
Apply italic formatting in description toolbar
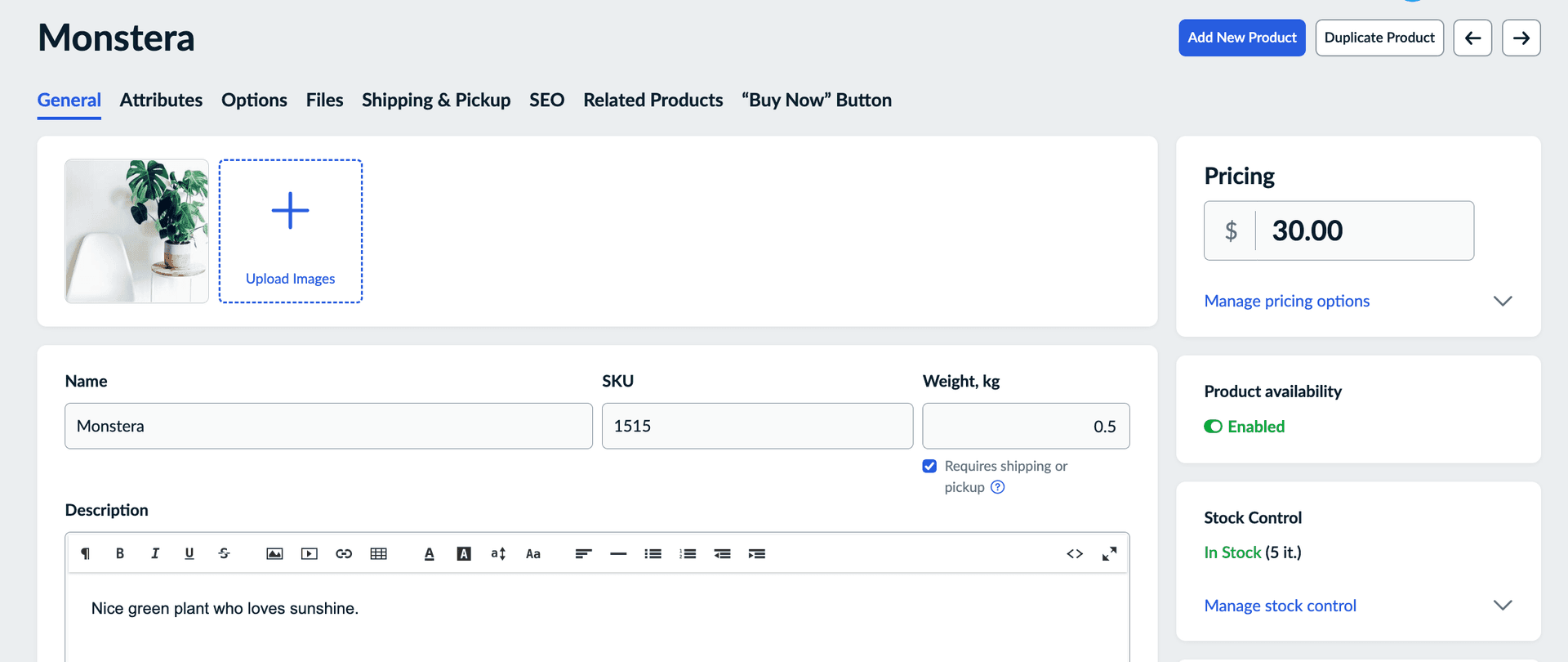pos(154,553)
